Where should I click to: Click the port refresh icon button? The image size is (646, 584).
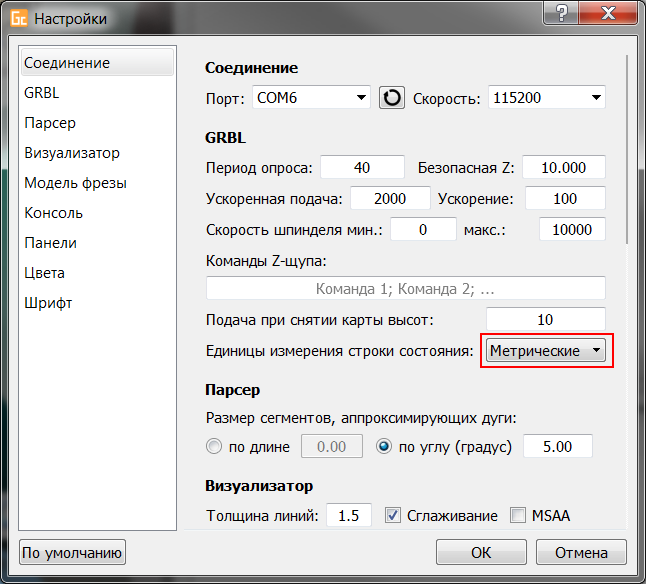[x=391, y=98]
